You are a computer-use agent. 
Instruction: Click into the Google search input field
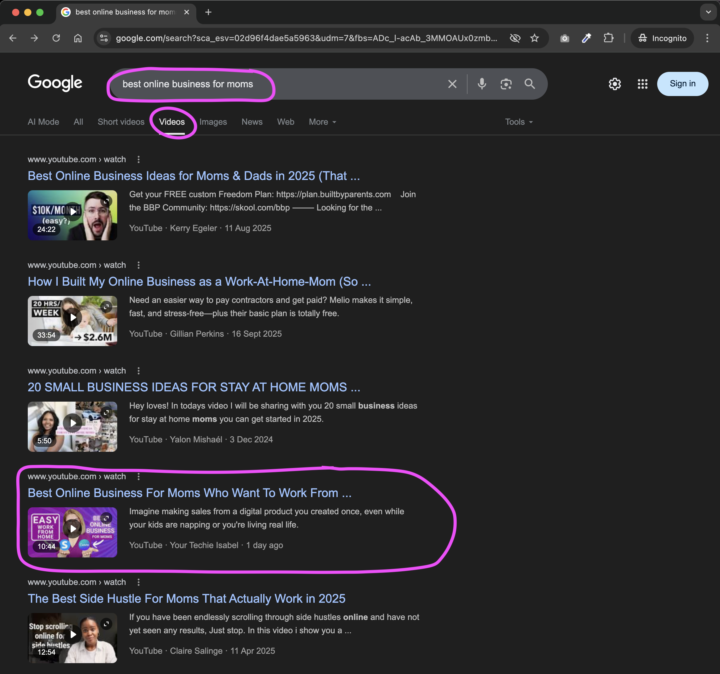click(x=280, y=84)
